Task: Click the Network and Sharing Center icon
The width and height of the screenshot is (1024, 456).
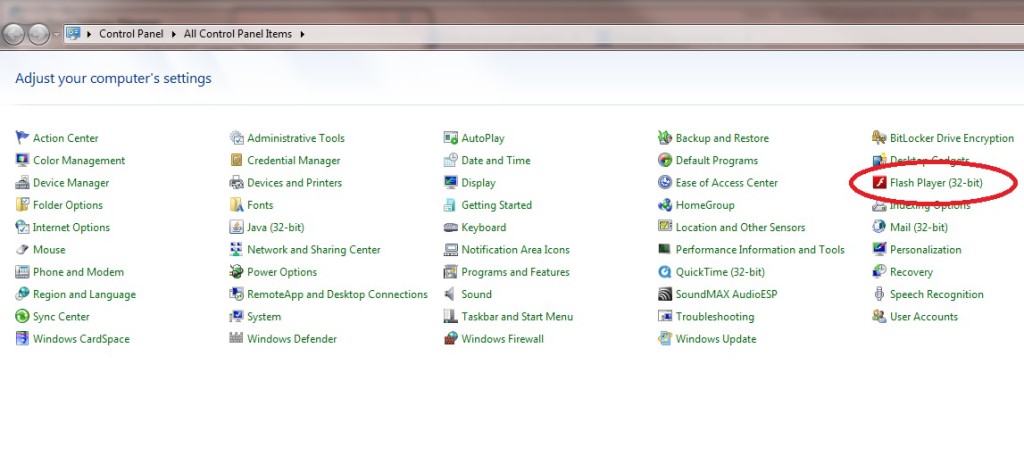Action: pyautogui.click(x=236, y=250)
